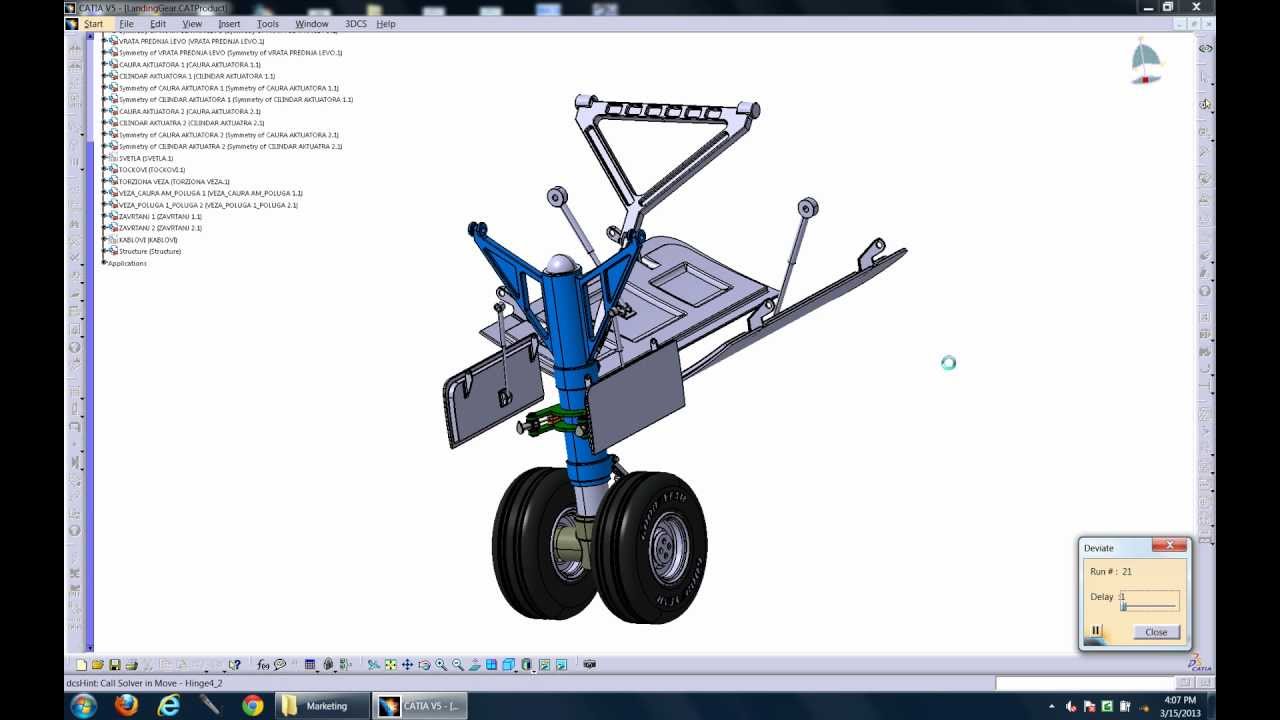Open the design table icon
1280x720 pixels.
click(x=310, y=664)
